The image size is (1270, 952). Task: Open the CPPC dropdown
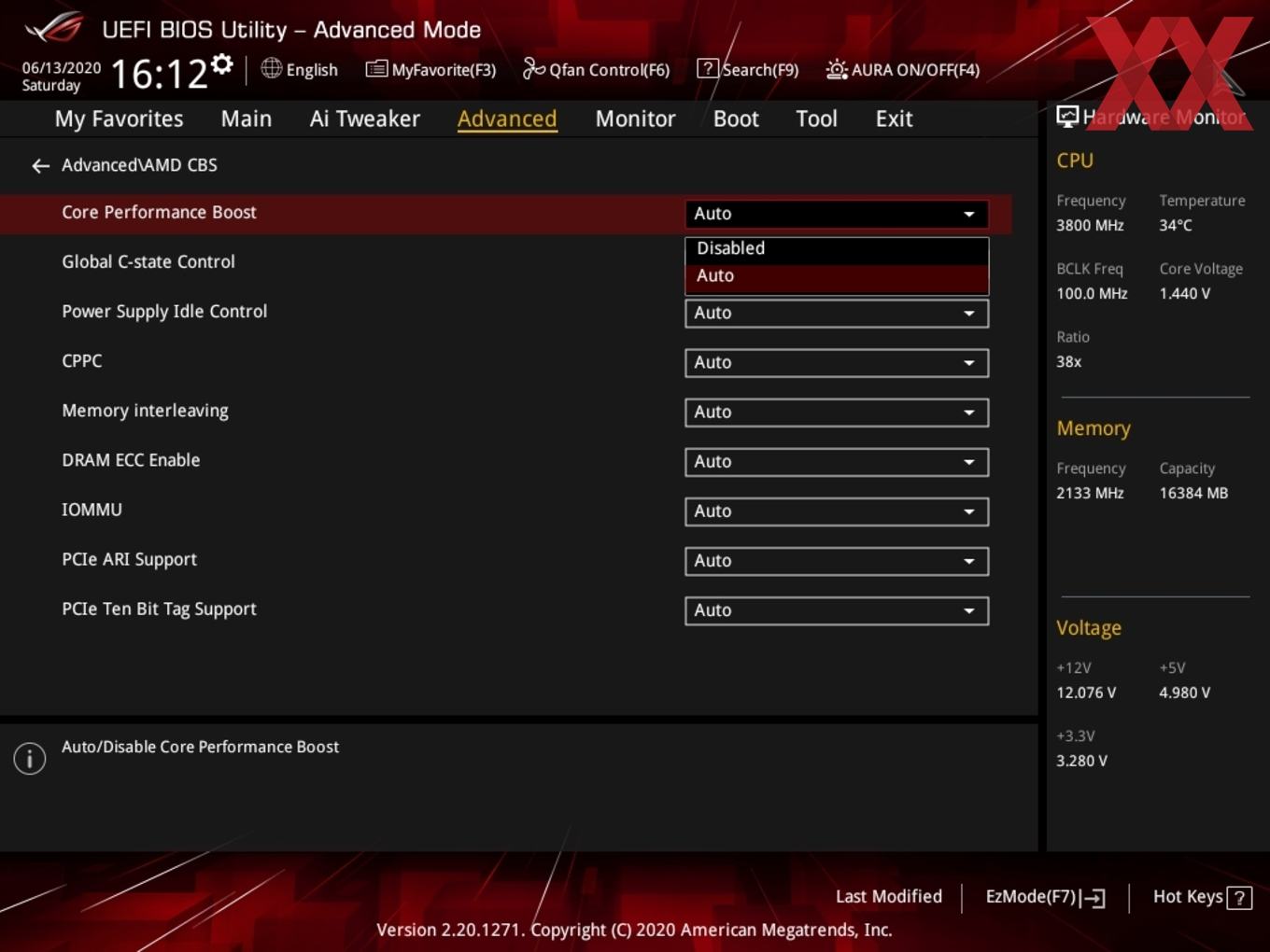click(837, 363)
